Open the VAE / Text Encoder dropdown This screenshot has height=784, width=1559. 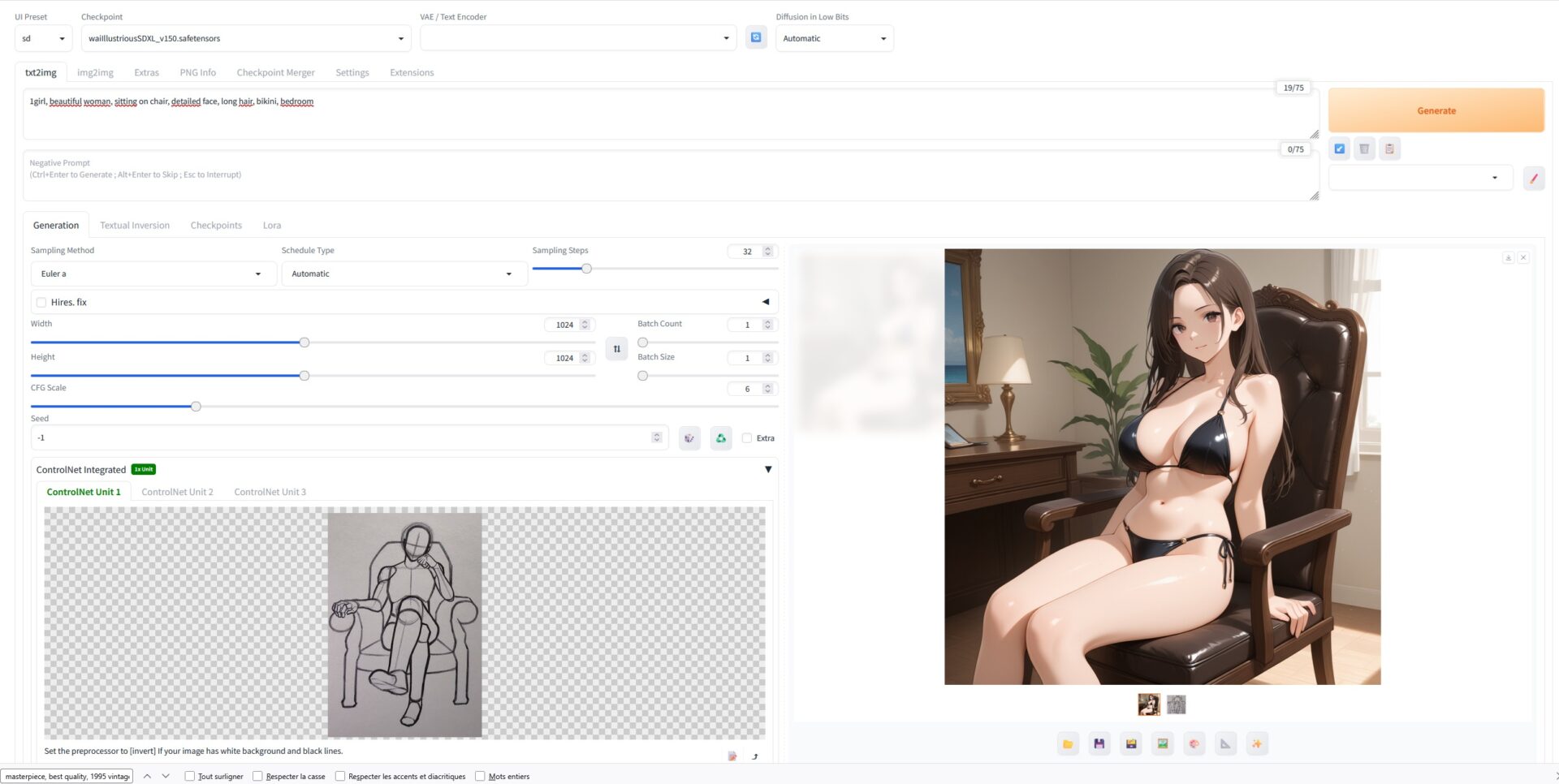(578, 38)
